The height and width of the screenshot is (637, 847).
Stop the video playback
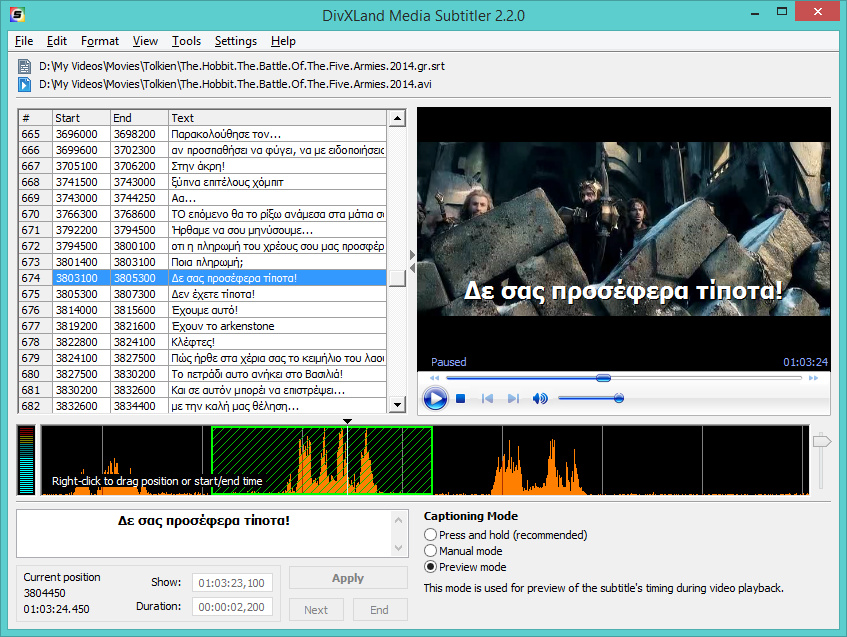point(460,399)
